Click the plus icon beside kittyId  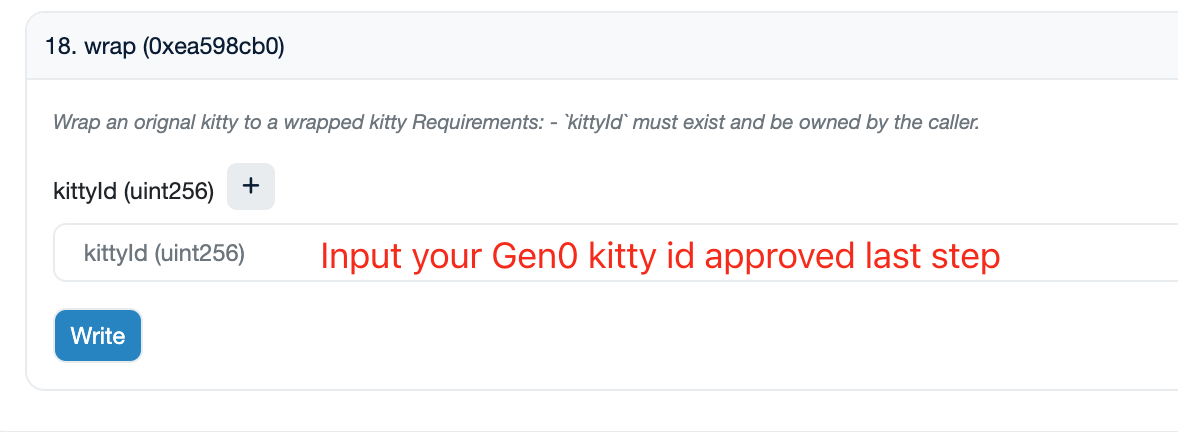pos(251,186)
